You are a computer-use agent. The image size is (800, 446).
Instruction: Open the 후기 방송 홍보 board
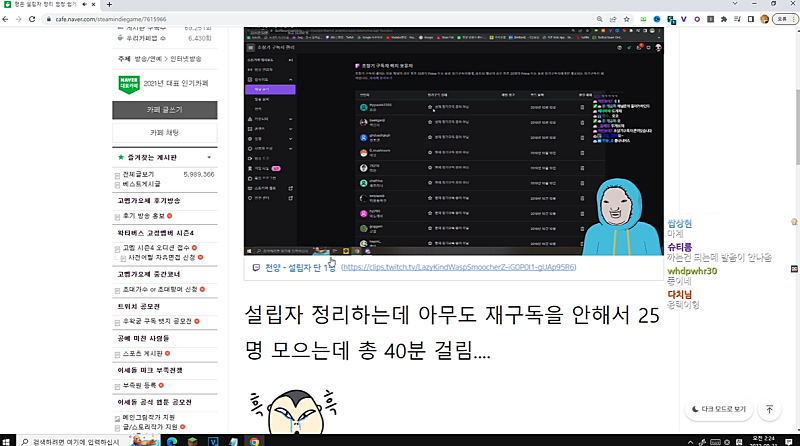(144, 216)
